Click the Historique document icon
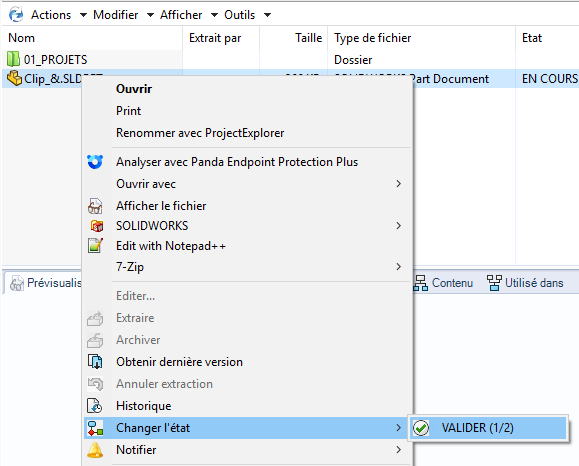 tap(95, 406)
